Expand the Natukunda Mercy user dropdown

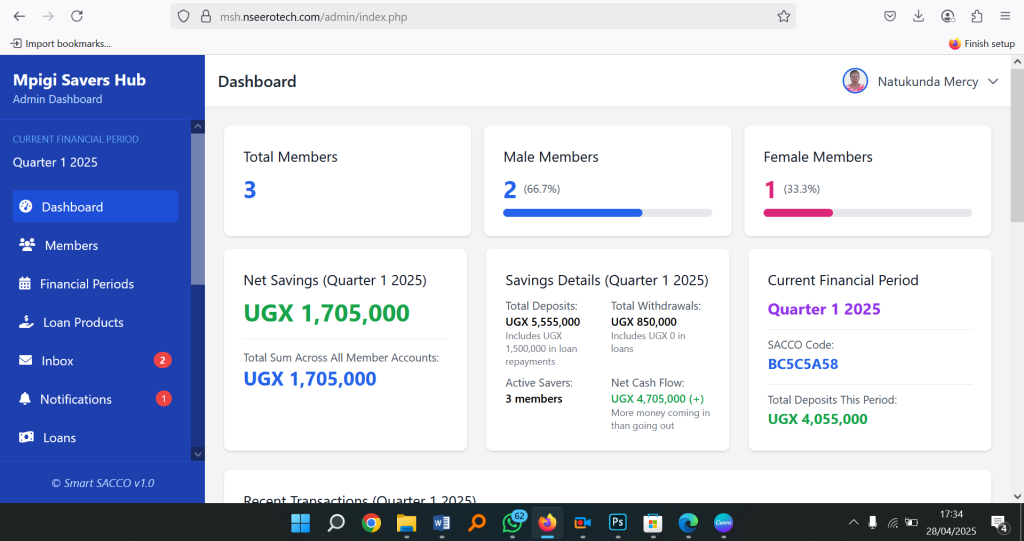click(x=993, y=82)
